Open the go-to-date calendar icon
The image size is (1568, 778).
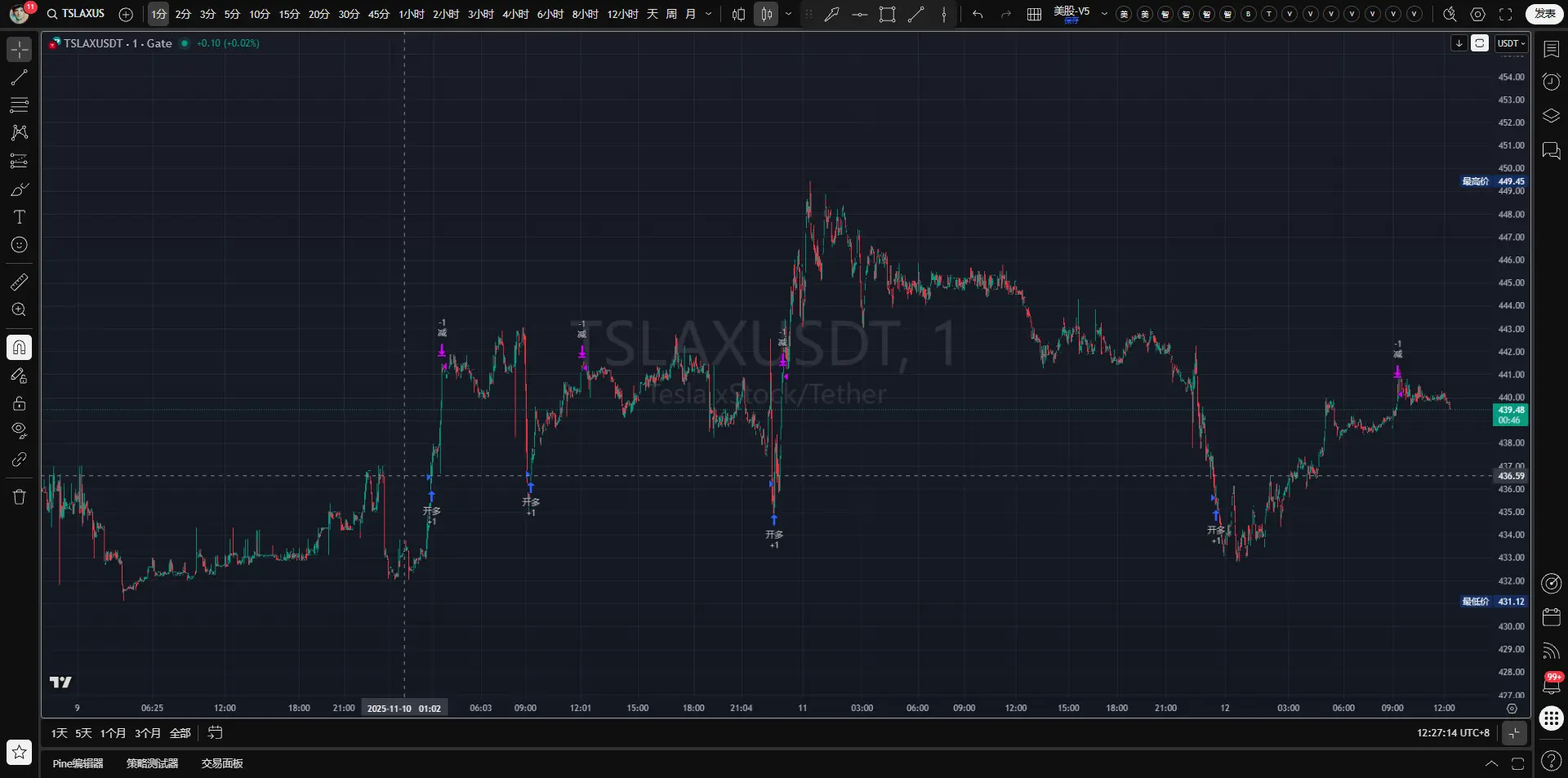[216, 733]
